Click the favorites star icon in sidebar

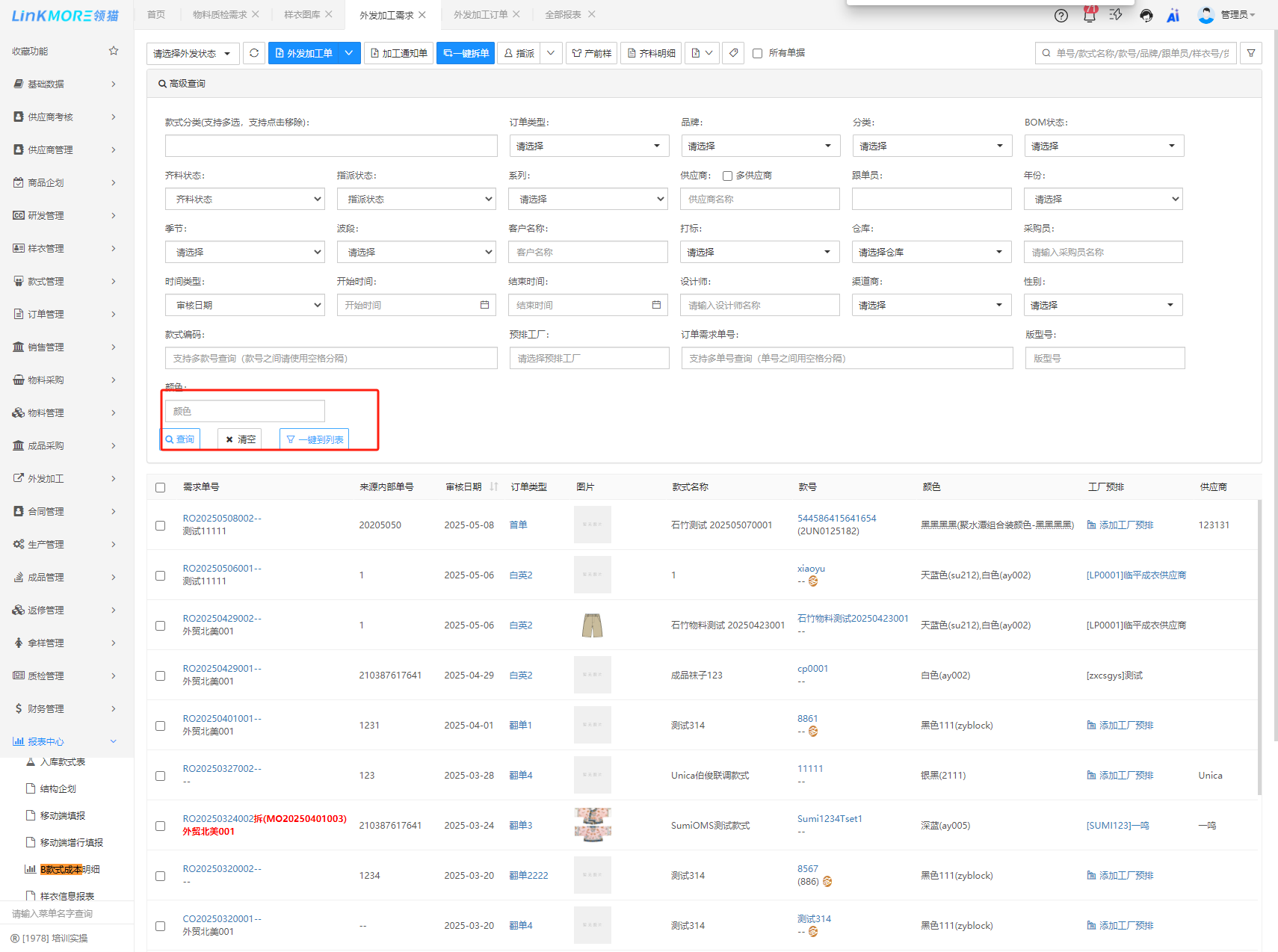pyautogui.click(x=114, y=51)
